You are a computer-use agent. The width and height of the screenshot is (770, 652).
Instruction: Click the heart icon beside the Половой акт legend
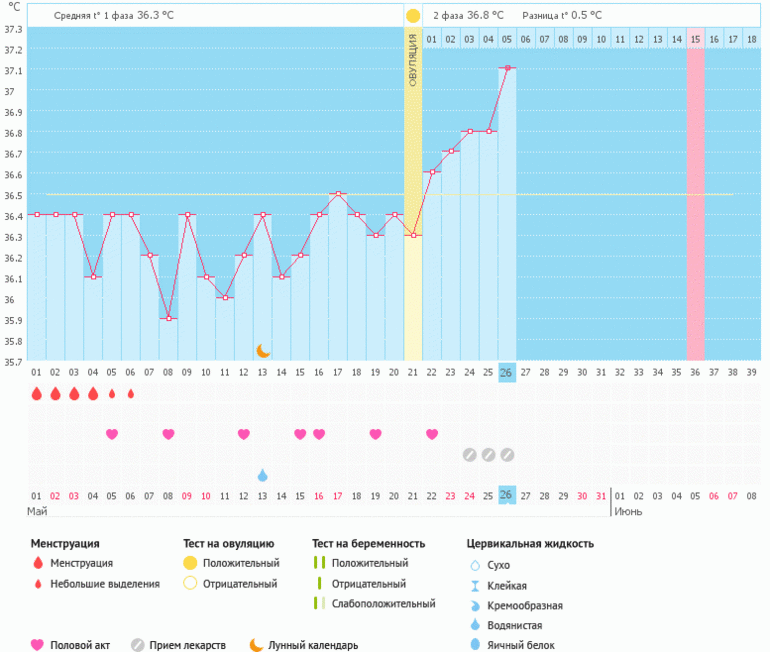coord(38,645)
